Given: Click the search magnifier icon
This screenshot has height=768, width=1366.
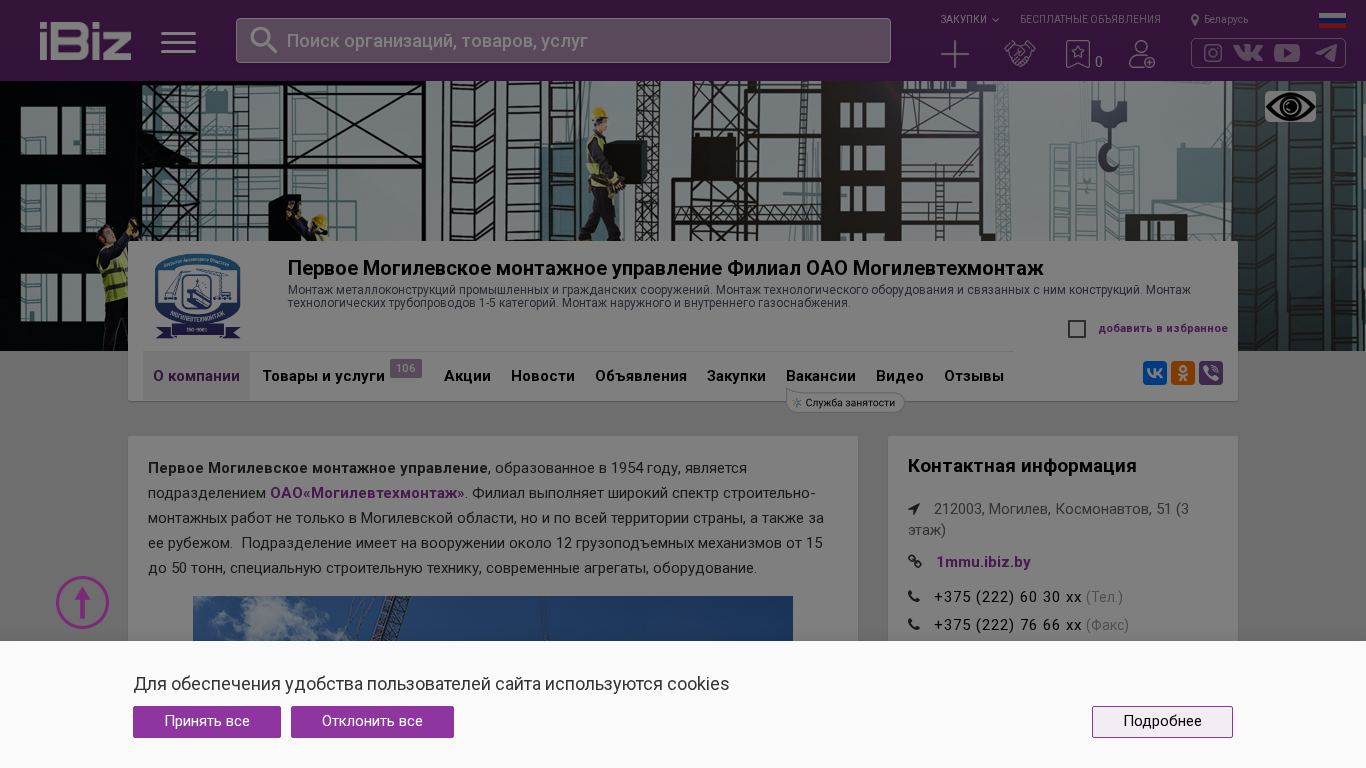Looking at the screenshot, I should coord(263,40).
